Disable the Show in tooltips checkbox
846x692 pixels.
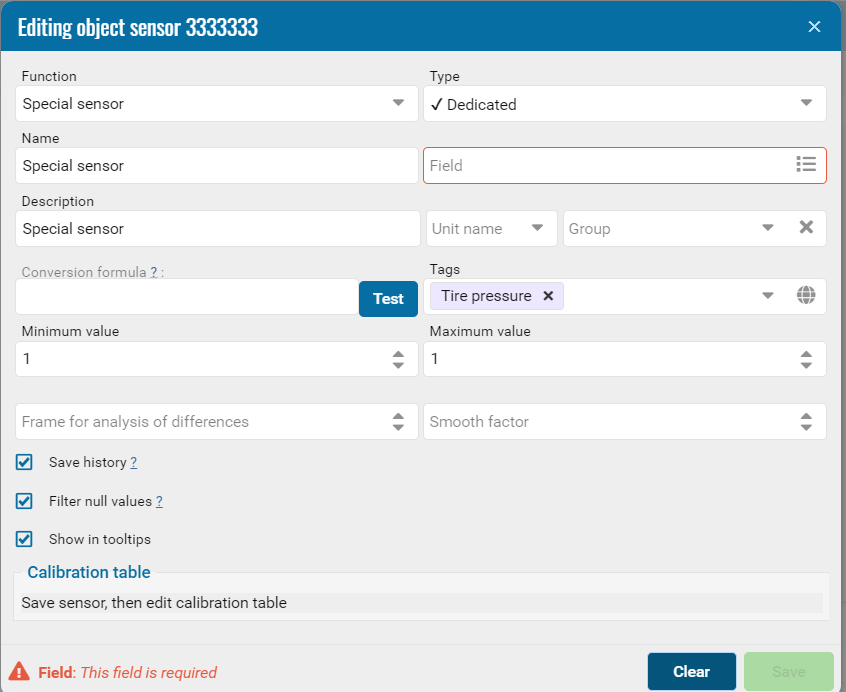(x=25, y=539)
